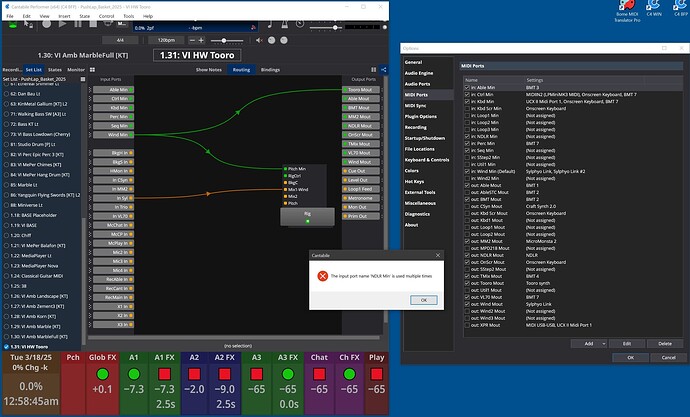This screenshot has width=690, height=417.
Task: Click the red Chat status square
Action: coord(319,374)
